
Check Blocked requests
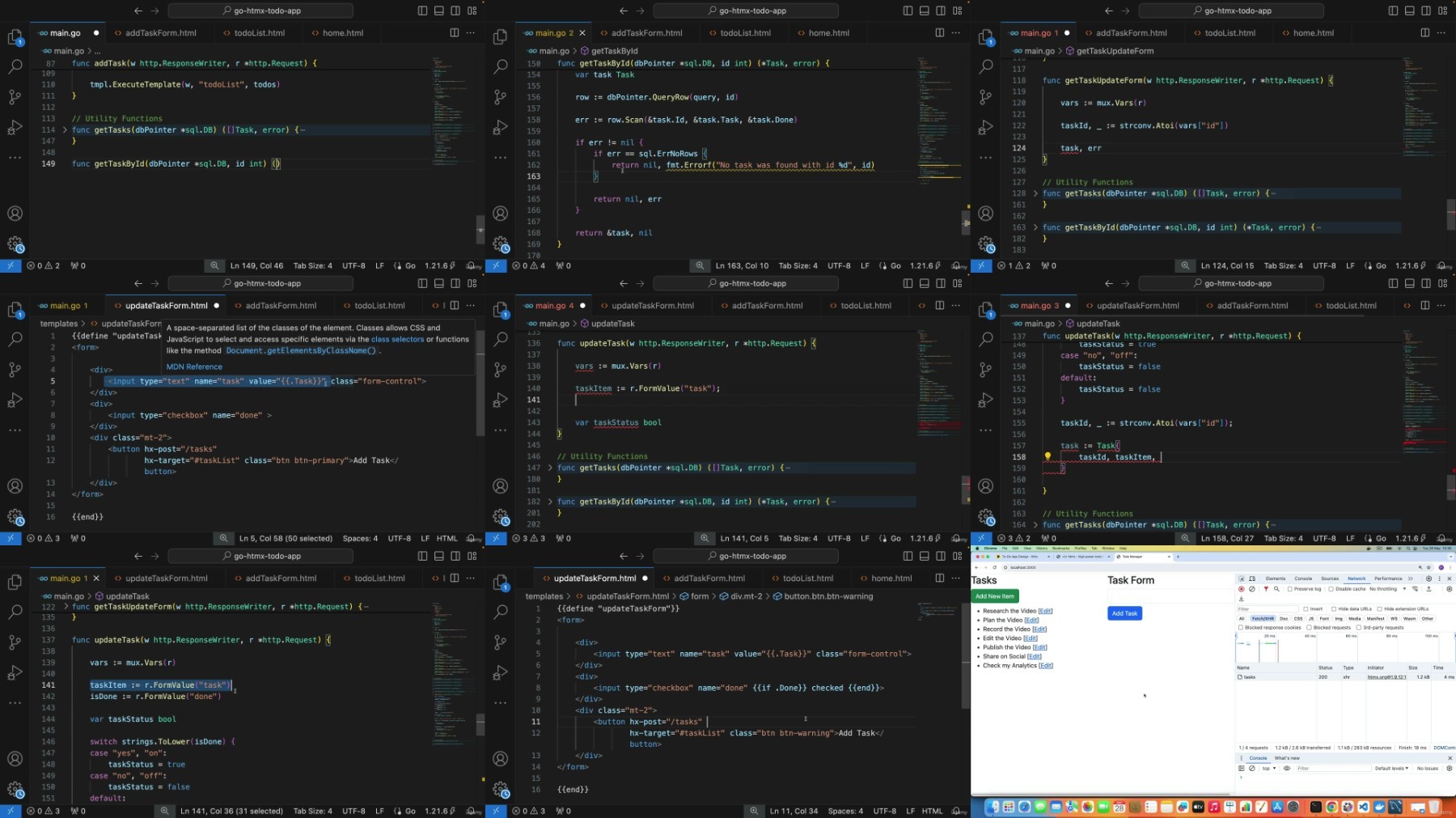tap(1309, 627)
